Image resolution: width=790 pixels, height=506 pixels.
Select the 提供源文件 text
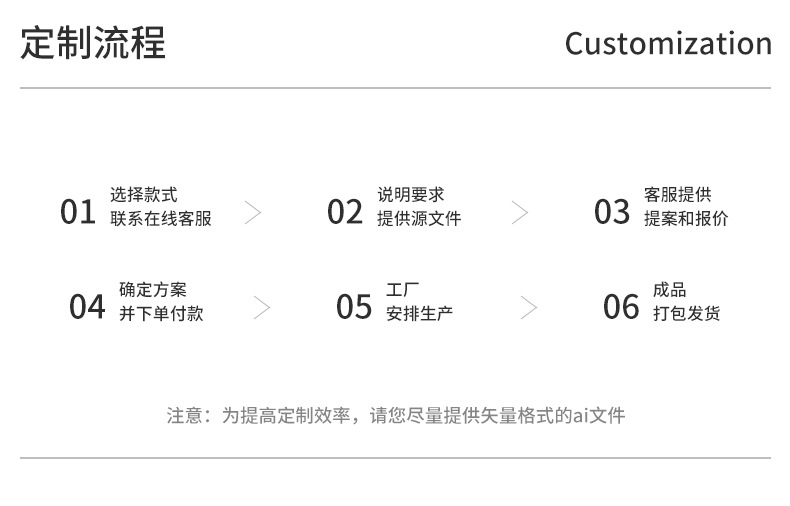click(x=419, y=219)
